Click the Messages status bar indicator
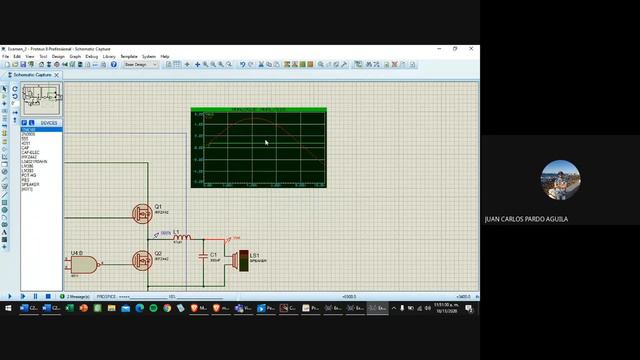 75,297
